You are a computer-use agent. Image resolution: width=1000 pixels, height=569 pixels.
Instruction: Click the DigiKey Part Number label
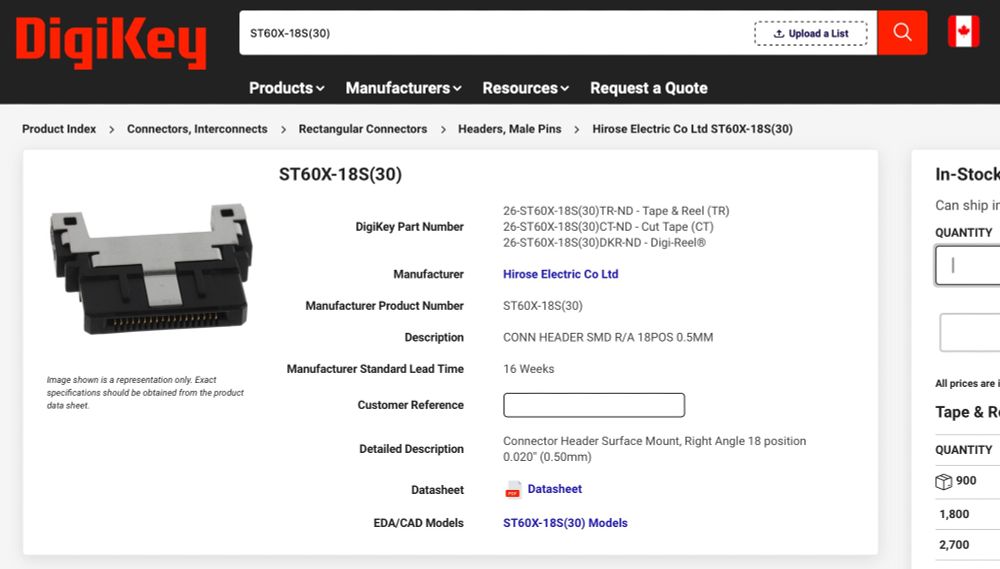[409, 227]
